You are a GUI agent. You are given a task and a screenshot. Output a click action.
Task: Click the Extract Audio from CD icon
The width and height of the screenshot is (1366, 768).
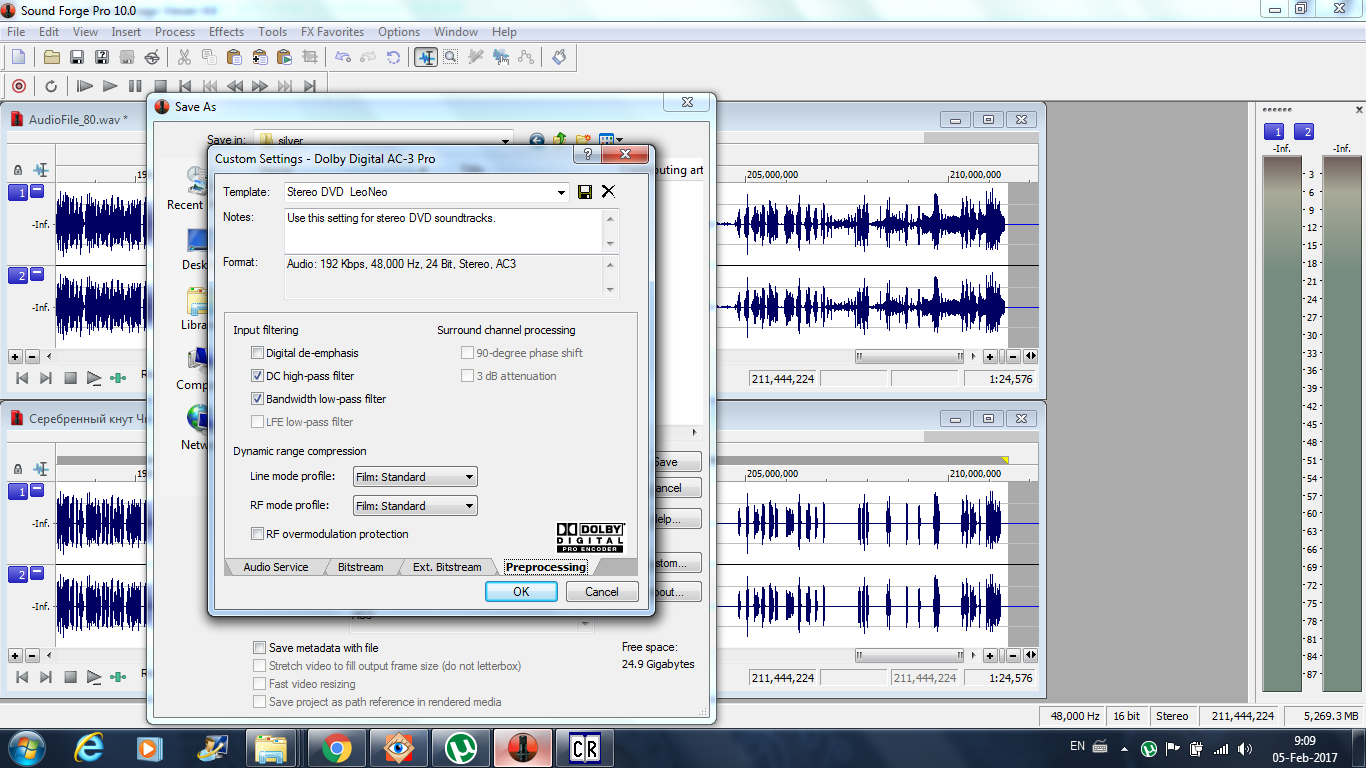(151, 57)
